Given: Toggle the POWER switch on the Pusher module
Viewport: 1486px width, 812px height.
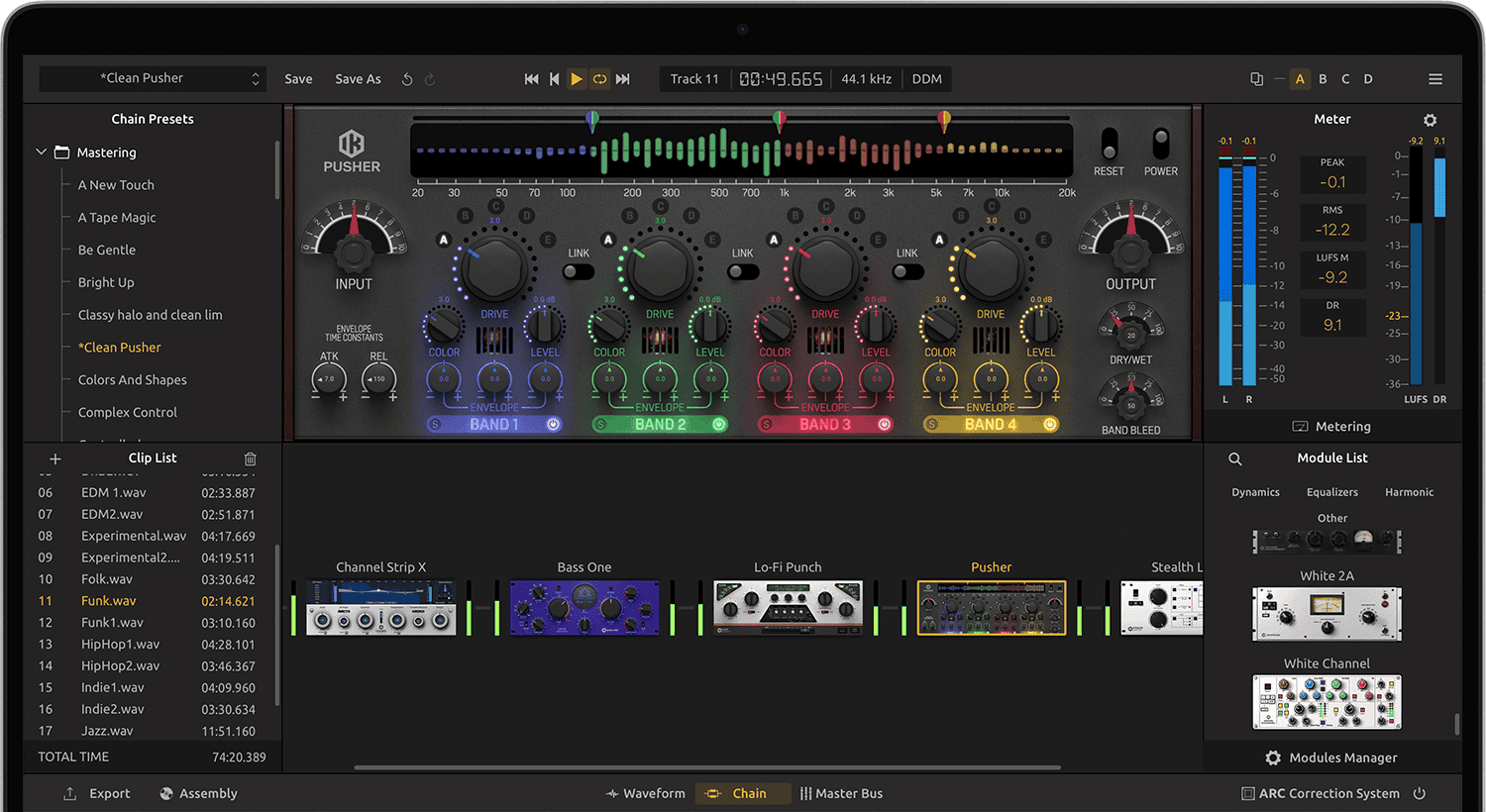Looking at the screenshot, I should point(1159,142).
